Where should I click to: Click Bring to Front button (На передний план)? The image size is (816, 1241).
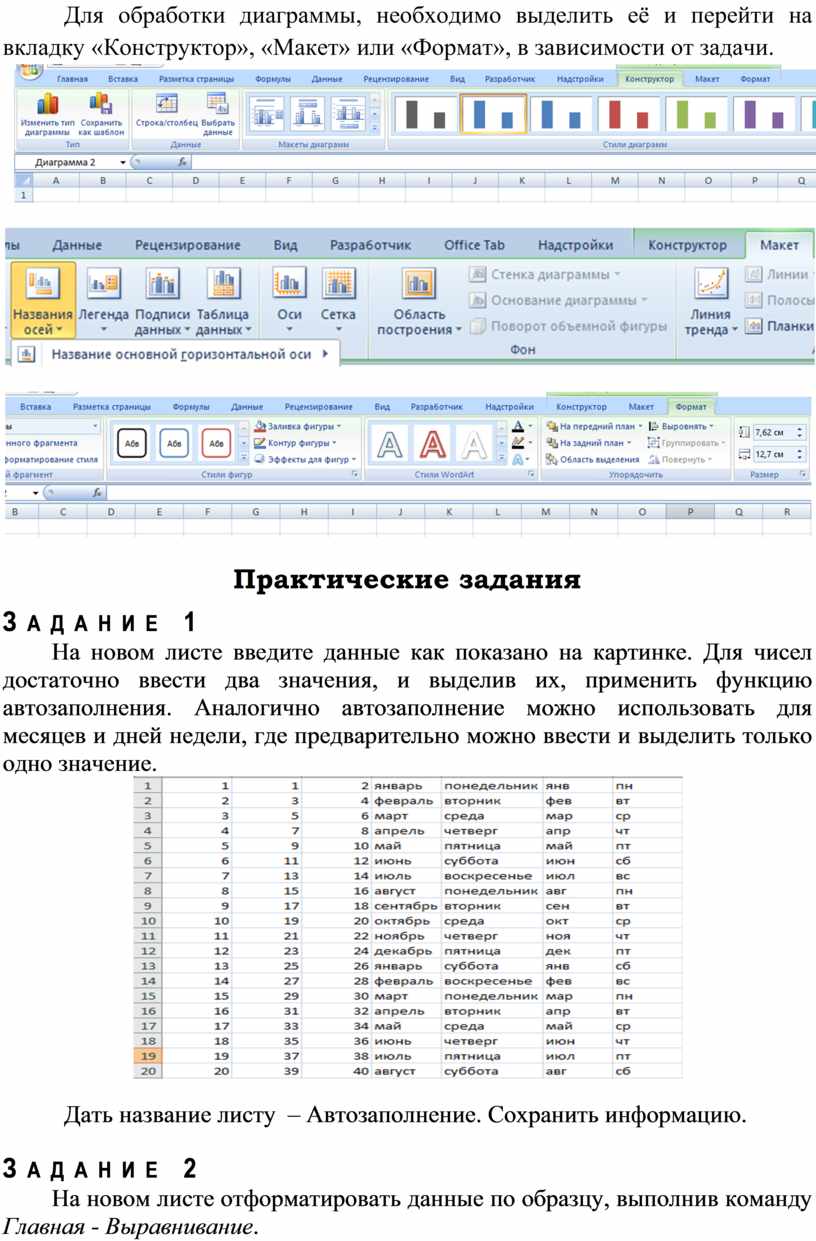pyautogui.click(x=596, y=426)
